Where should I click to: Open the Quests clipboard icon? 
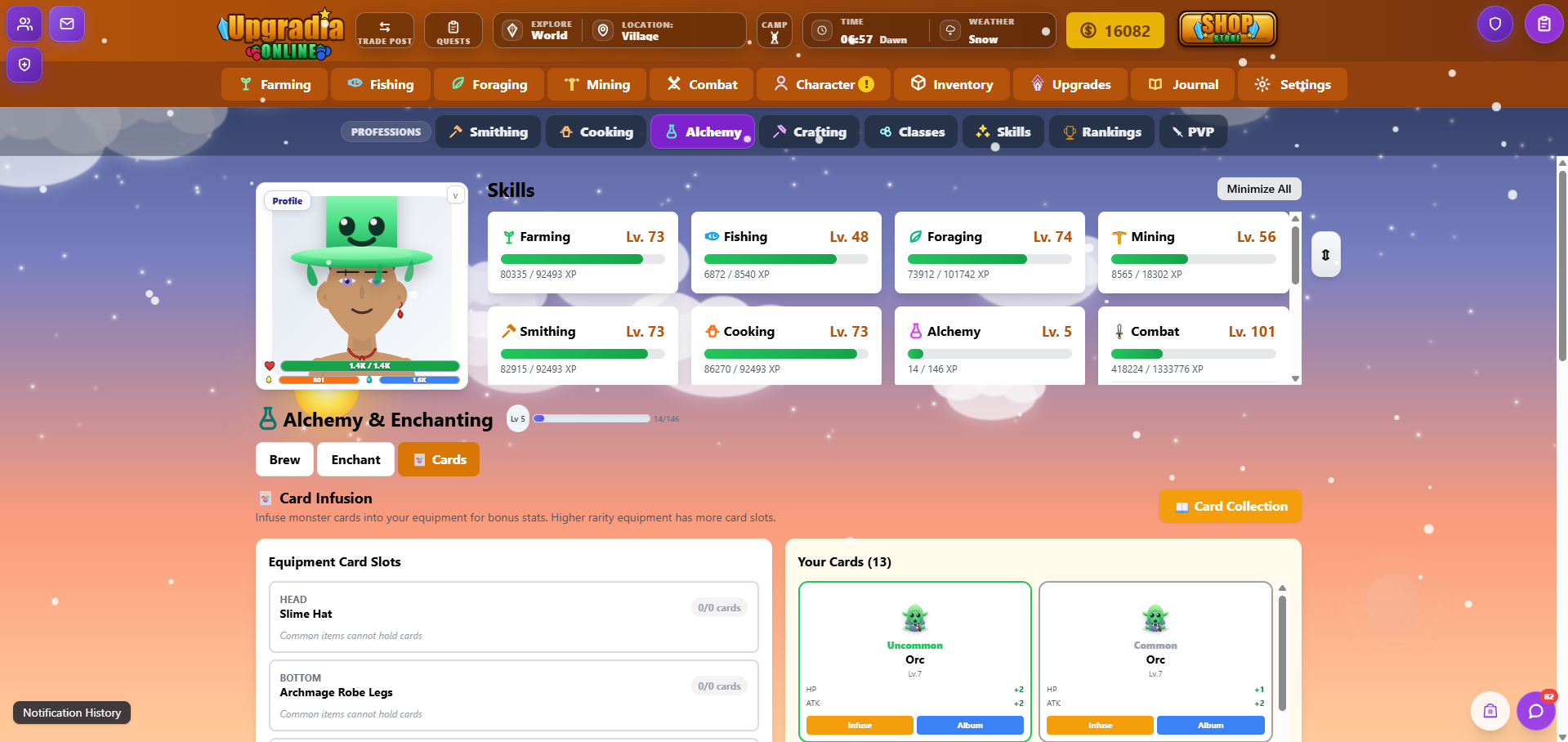click(x=453, y=31)
